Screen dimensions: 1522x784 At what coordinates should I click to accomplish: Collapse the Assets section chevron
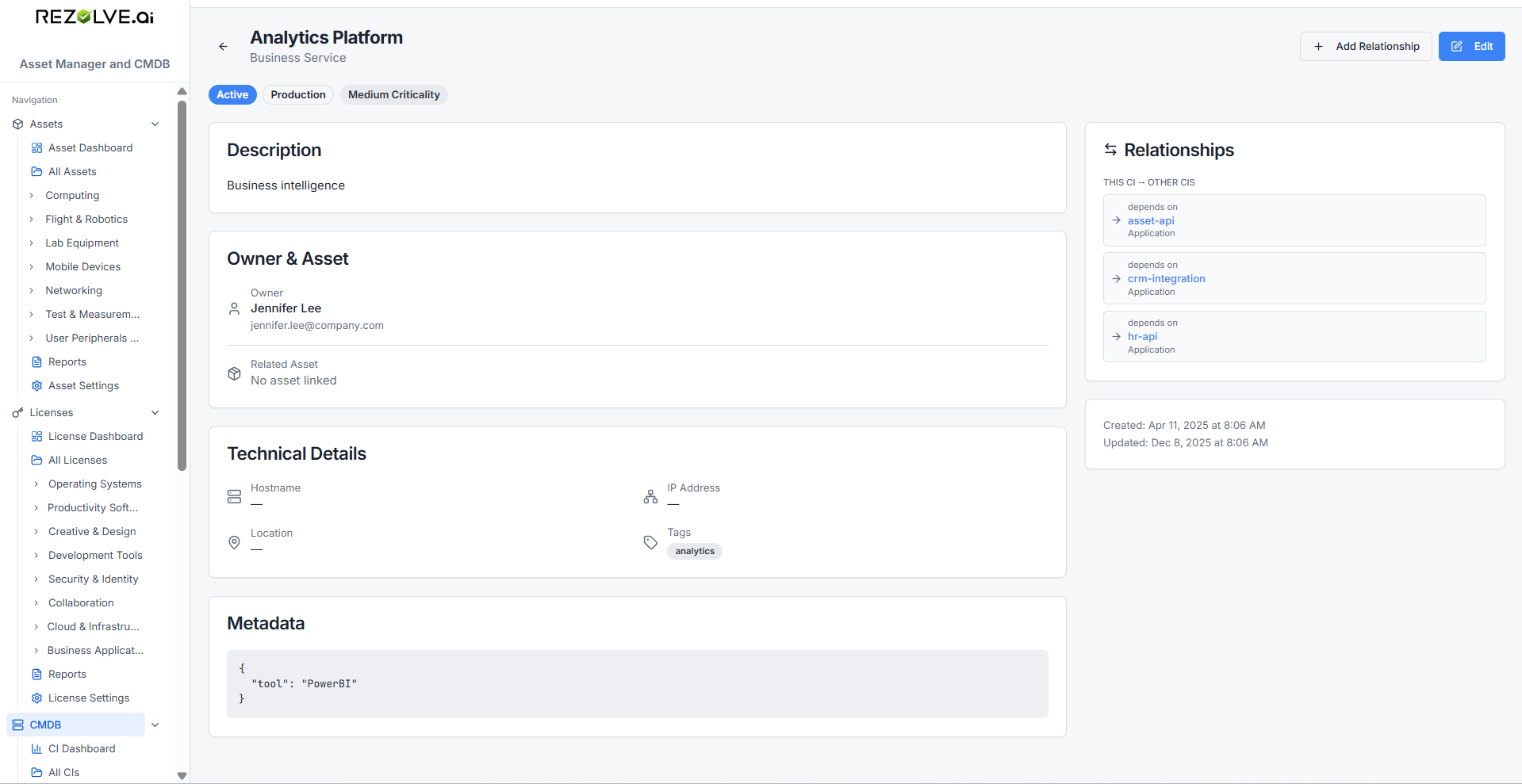155,124
